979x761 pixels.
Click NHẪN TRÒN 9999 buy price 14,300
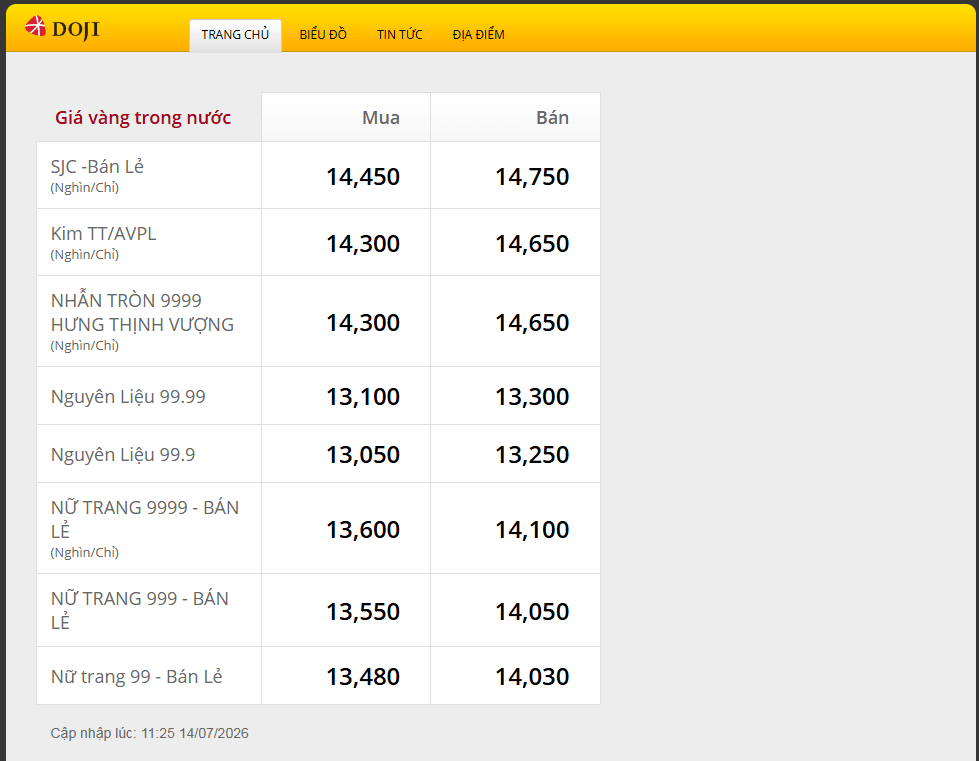[x=363, y=323]
